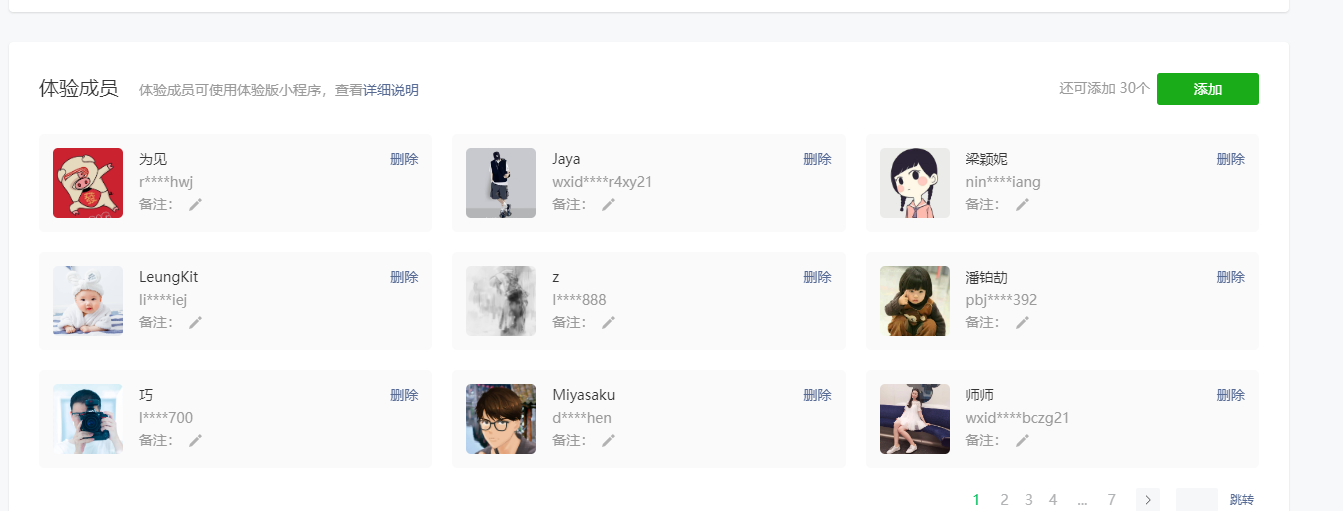Go to next page with arrow
The height and width of the screenshot is (511, 1343).
(x=1148, y=500)
